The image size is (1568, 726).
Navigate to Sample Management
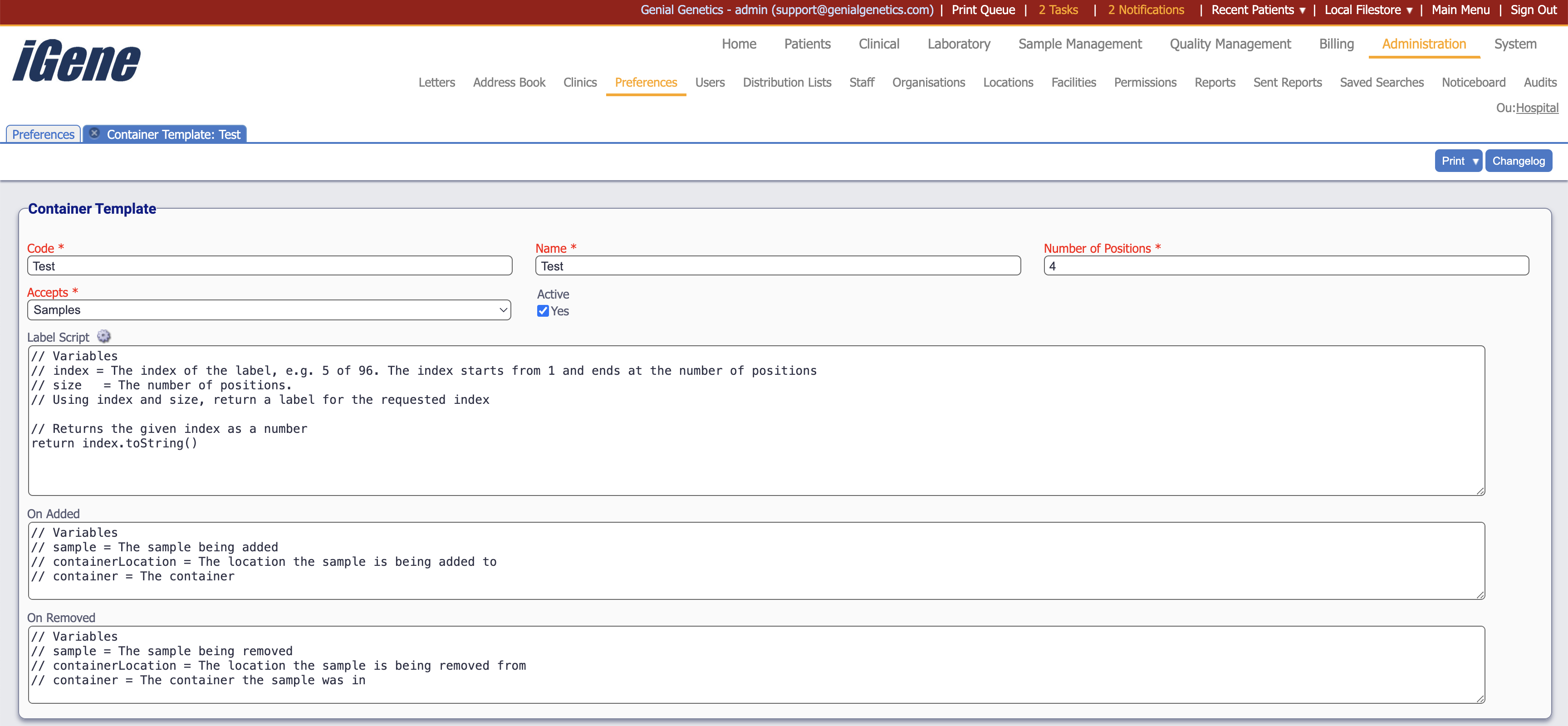click(x=1080, y=44)
